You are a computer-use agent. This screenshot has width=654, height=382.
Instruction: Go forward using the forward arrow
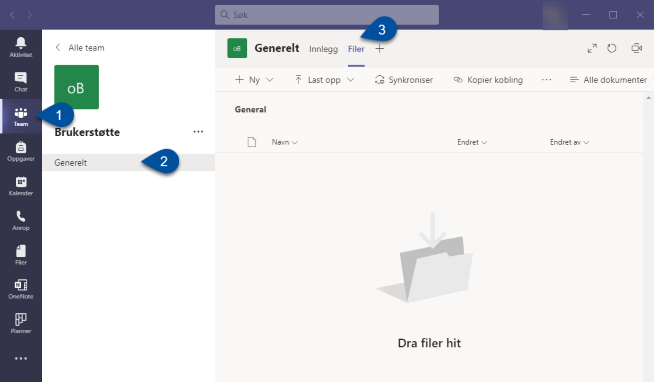pos(30,15)
